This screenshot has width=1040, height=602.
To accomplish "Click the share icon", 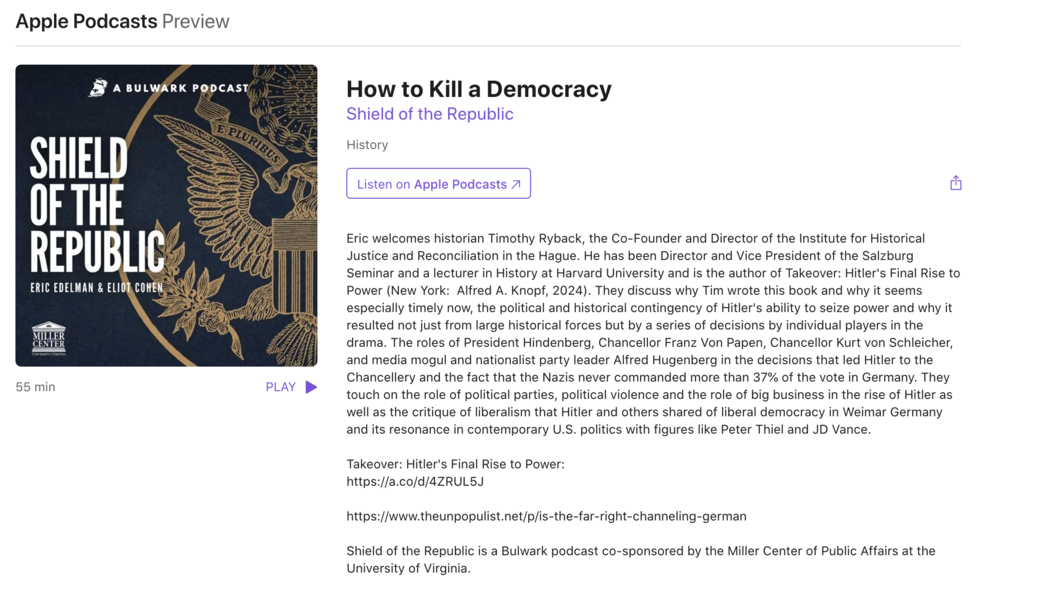I will pyautogui.click(x=956, y=183).
